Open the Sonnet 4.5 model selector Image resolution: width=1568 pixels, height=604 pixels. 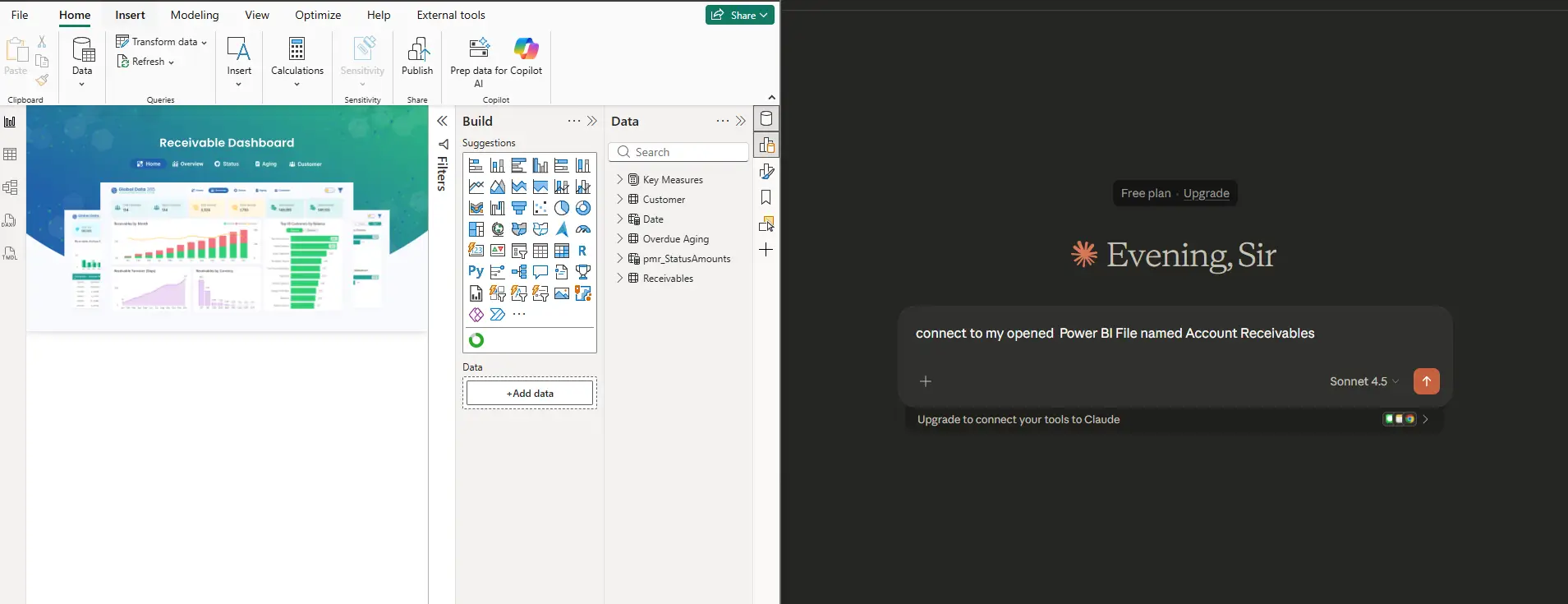click(x=1363, y=381)
